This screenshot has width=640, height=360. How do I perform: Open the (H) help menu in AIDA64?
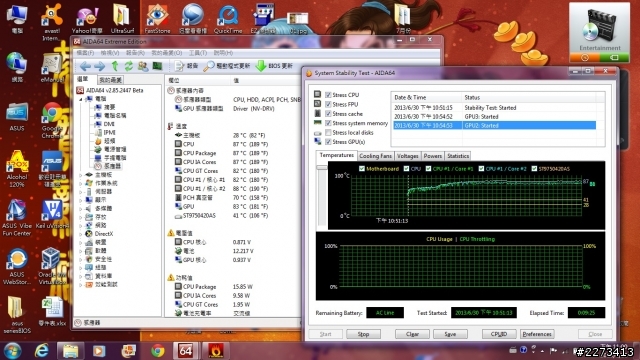[x=223, y=53]
